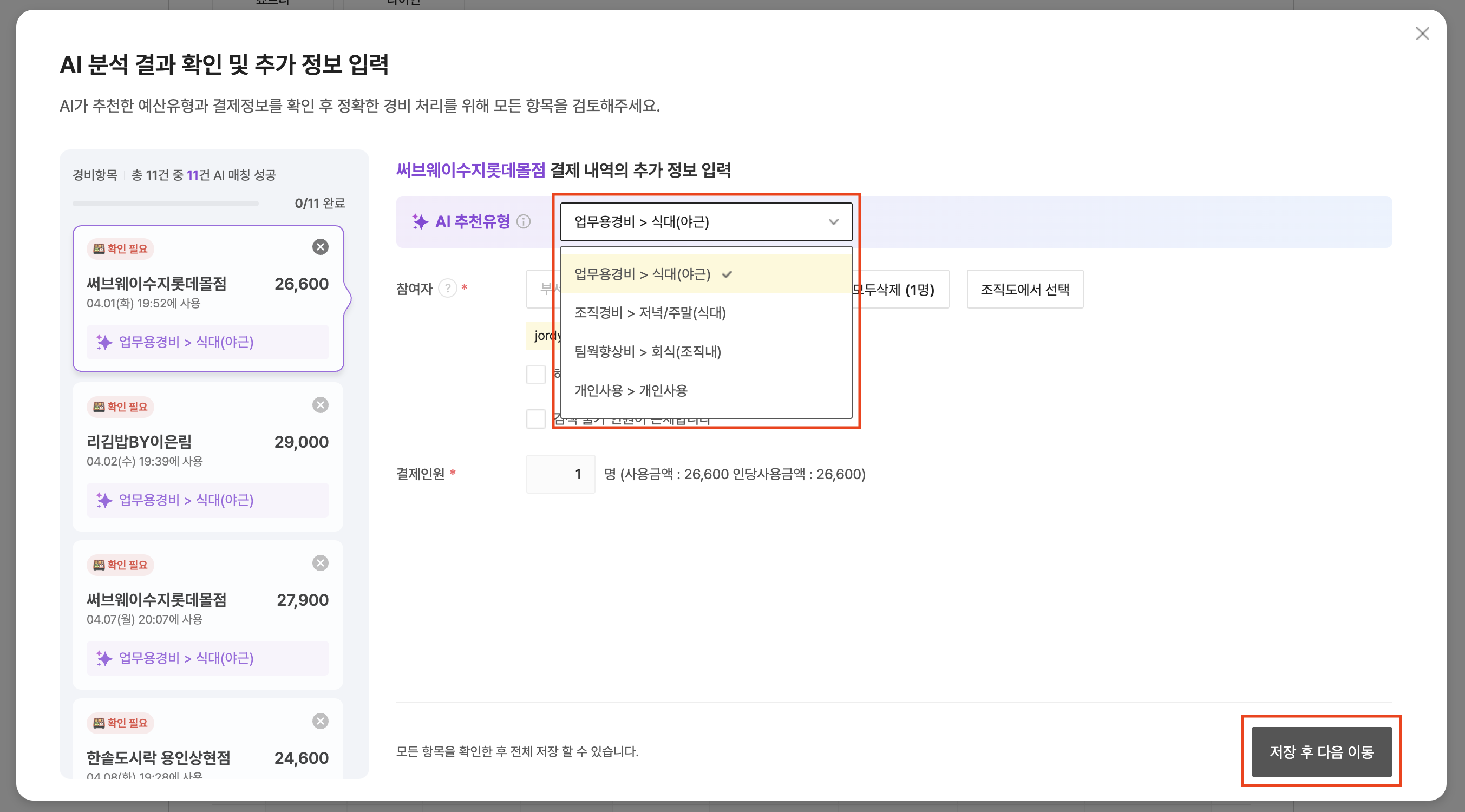Click 확인 필요 badge on the 리김밥BY이은림 card
1465x812 pixels.
pos(120,407)
